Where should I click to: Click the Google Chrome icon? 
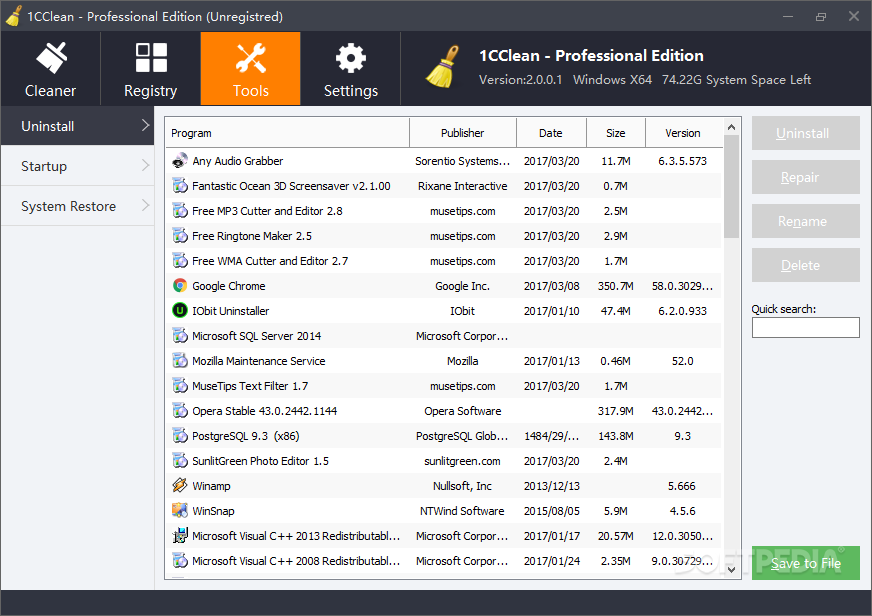pyautogui.click(x=180, y=286)
